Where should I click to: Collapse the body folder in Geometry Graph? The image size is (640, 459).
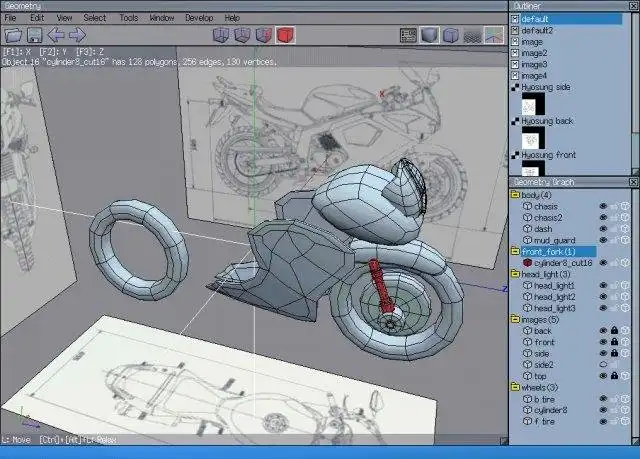click(516, 195)
